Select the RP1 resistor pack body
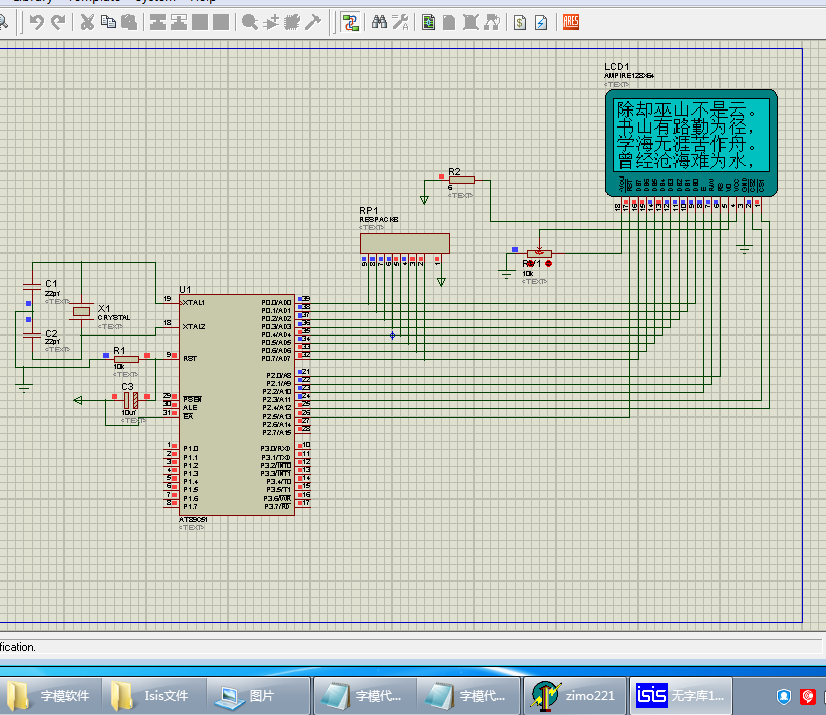The image size is (826, 715). [405, 243]
